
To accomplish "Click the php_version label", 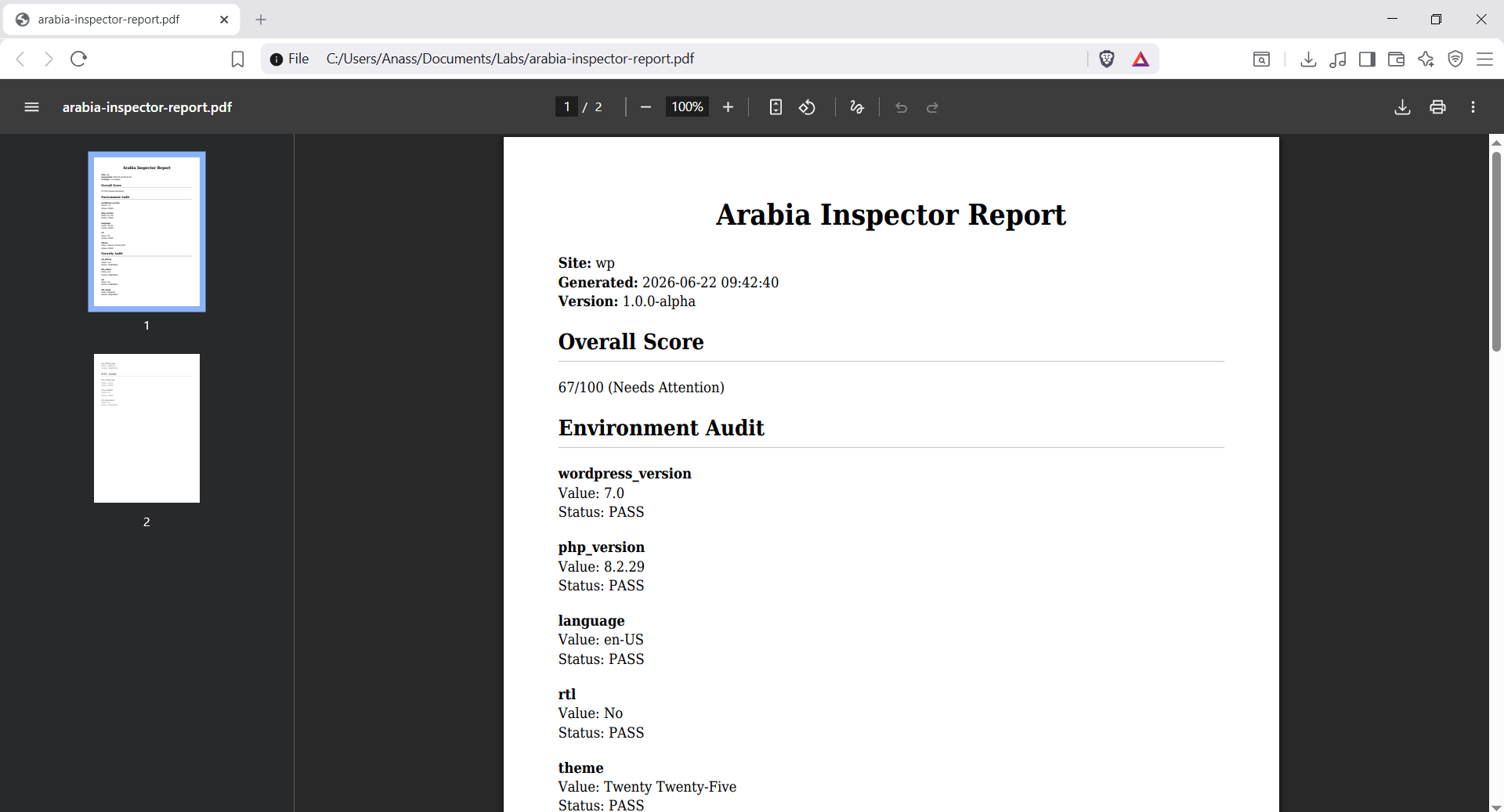I will 601,547.
